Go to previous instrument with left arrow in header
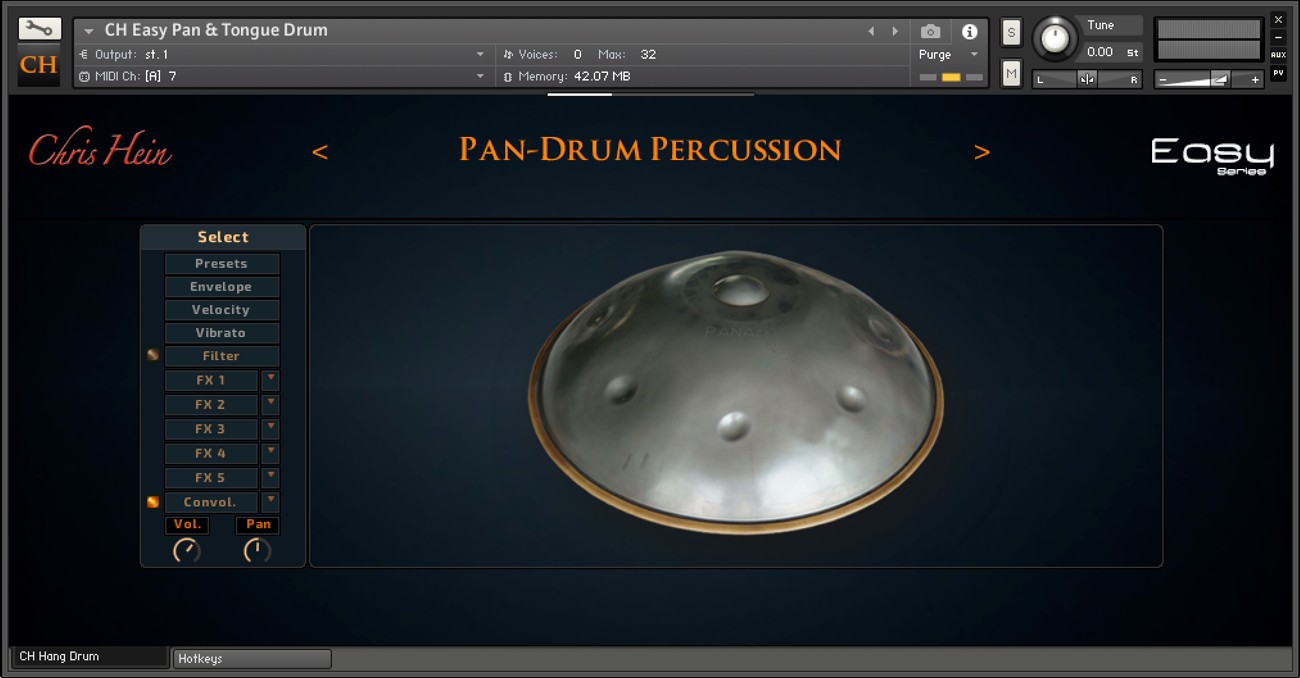1300x678 pixels. (x=871, y=31)
